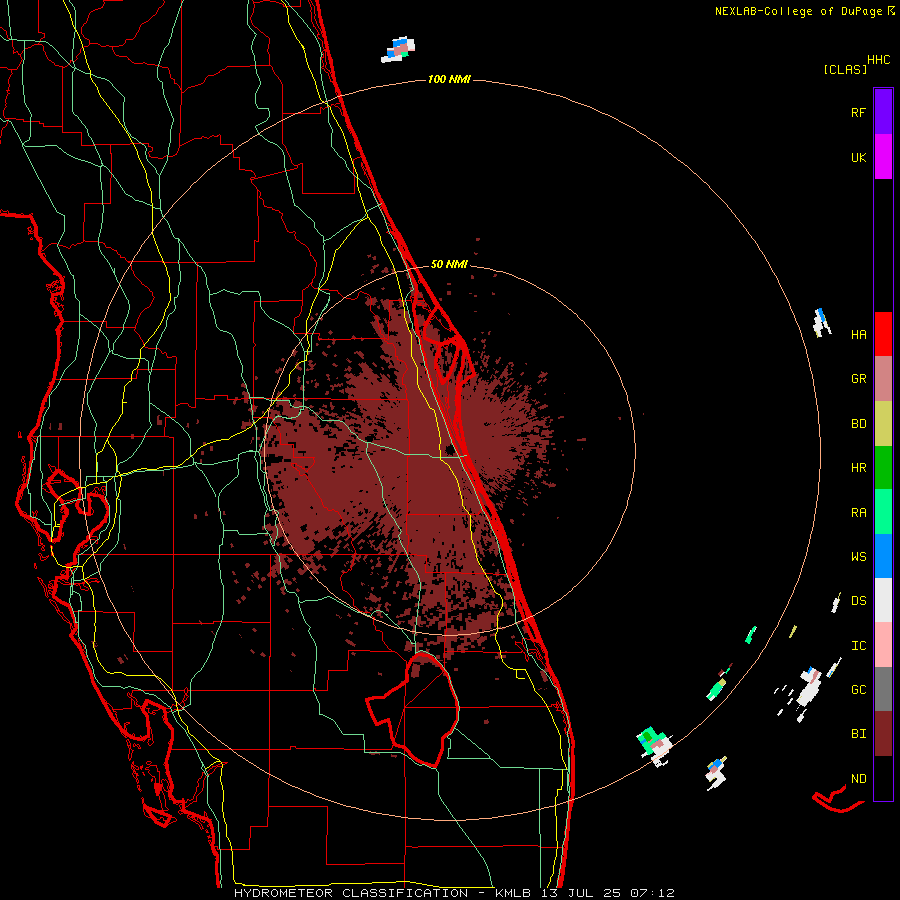This screenshot has width=900, height=900.
Task: Click the ND black legend swatch
Action: (883, 778)
